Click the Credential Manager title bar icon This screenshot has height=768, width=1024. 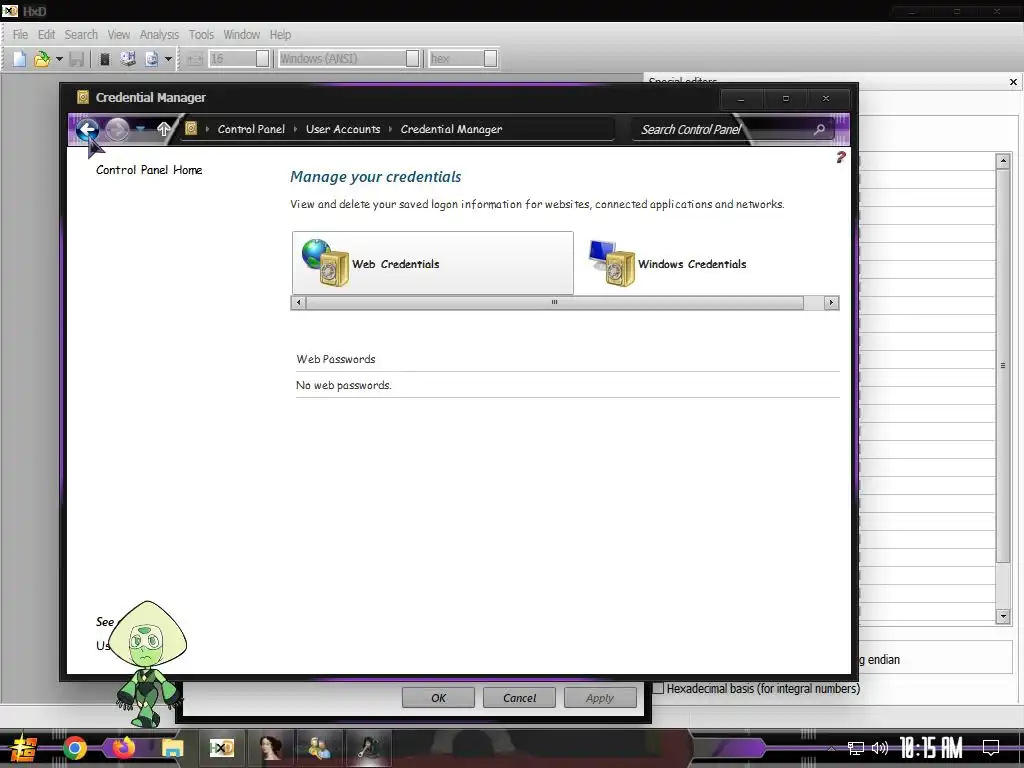(x=83, y=97)
